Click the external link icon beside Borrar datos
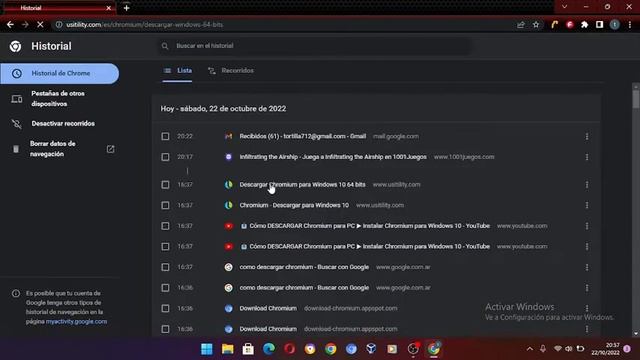640x360 pixels. click(x=110, y=149)
